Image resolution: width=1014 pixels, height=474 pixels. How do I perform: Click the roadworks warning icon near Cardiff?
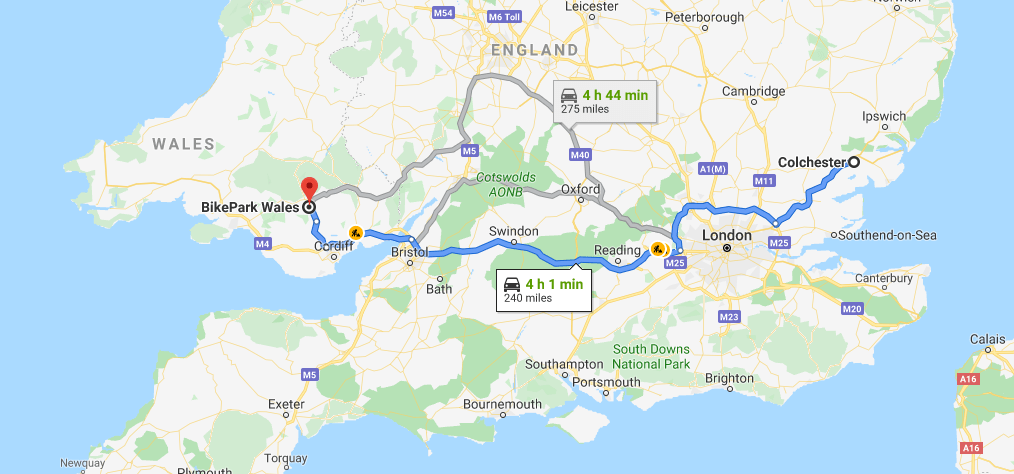(x=355, y=232)
